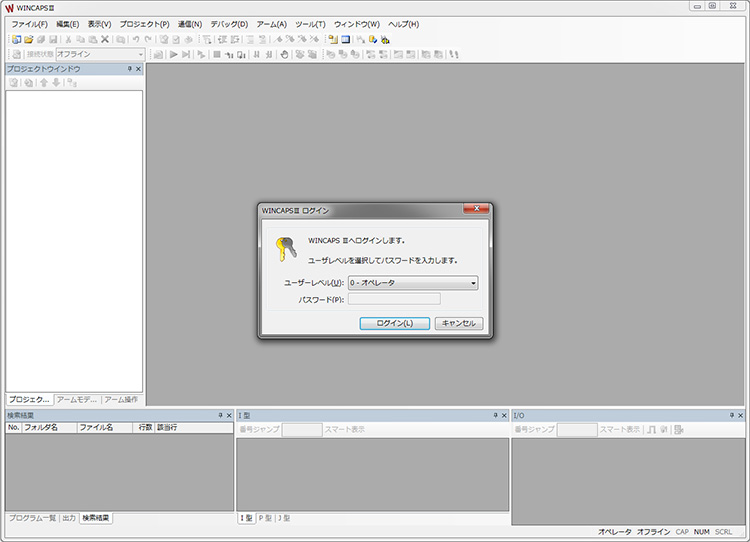Click the scissors cut icon

(x=68, y=40)
